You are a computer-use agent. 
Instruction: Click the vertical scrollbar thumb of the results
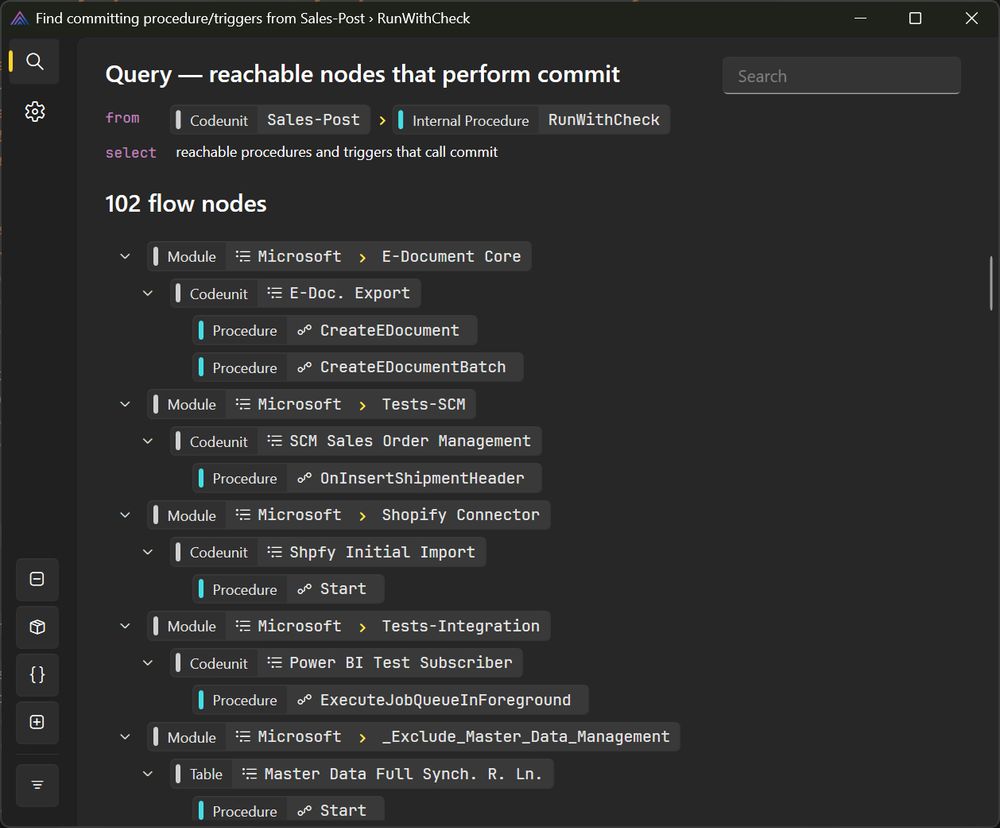click(990, 283)
